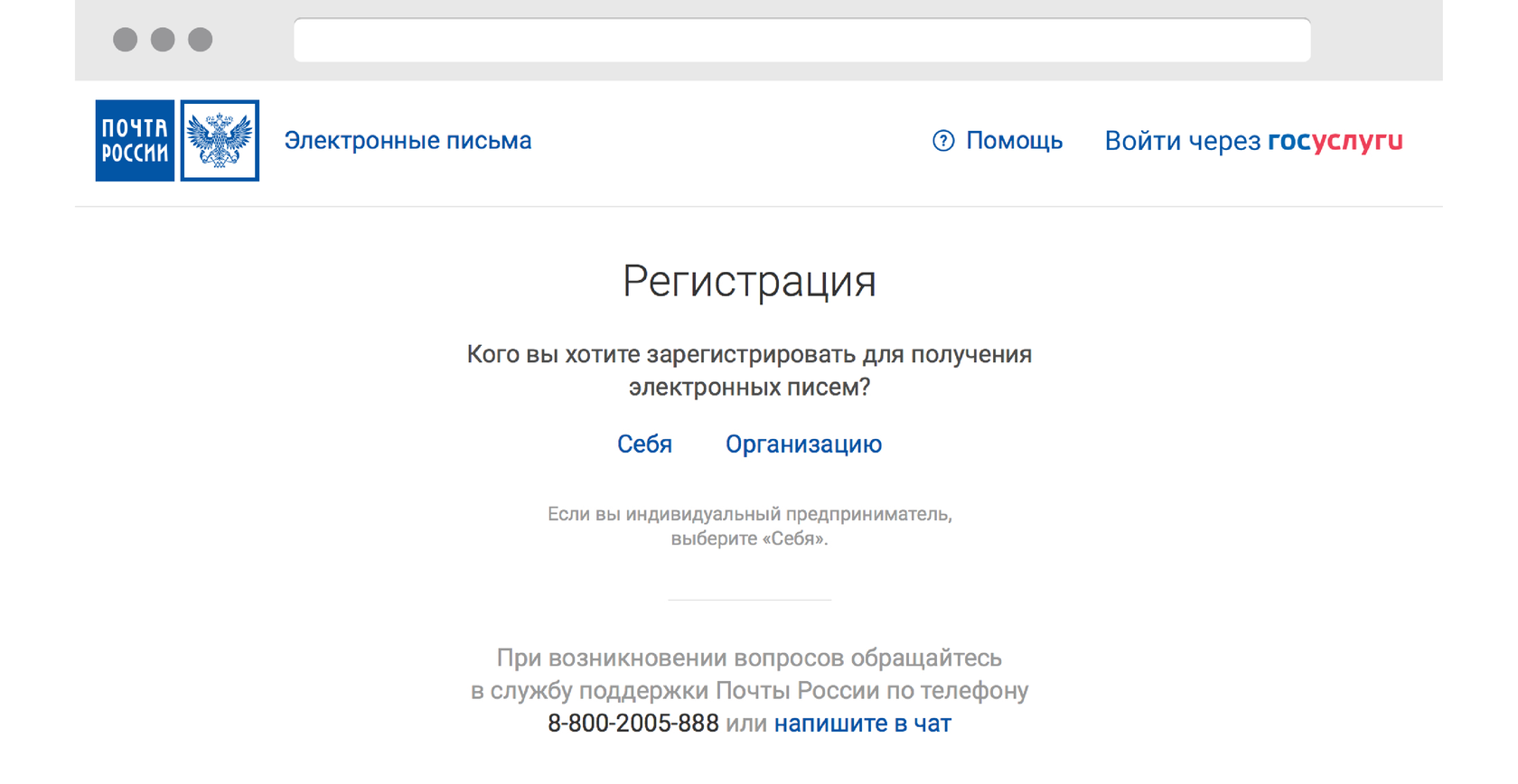Click the thin divider line above support text
This screenshot has height=784, width=1518.
(749, 600)
